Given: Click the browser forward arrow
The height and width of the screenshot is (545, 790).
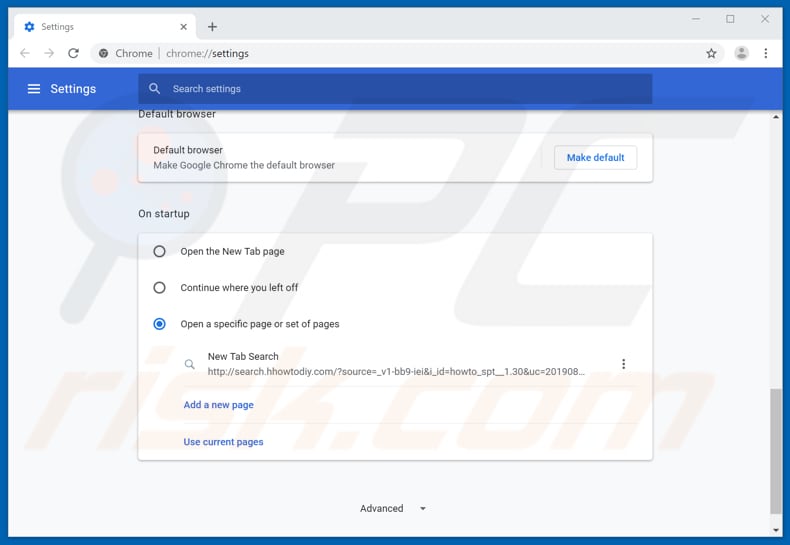Looking at the screenshot, I should [x=49, y=53].
